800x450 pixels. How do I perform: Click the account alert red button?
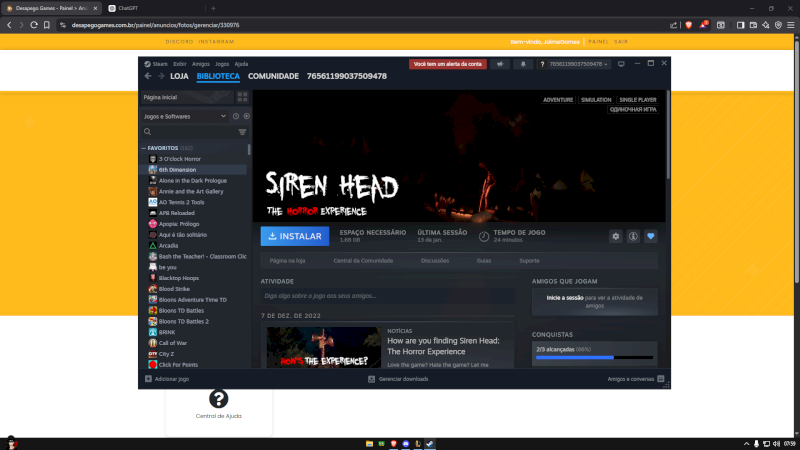click(x=447, y=64)
